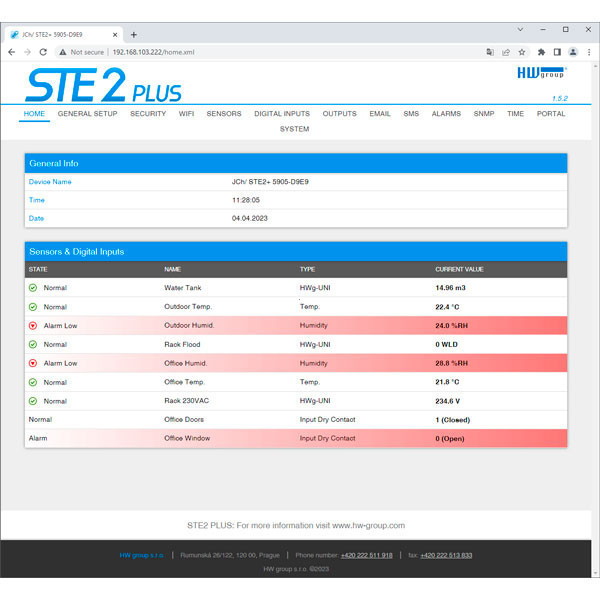Click the browser back arrow
This screenshot has height=600, width=600.
11,52
